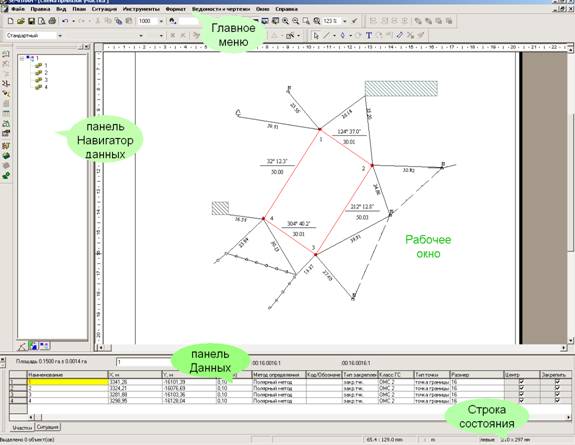Click the paint bucket icon beside scale field
Viewport: 575px width, 445px height.
click(172, 21)
